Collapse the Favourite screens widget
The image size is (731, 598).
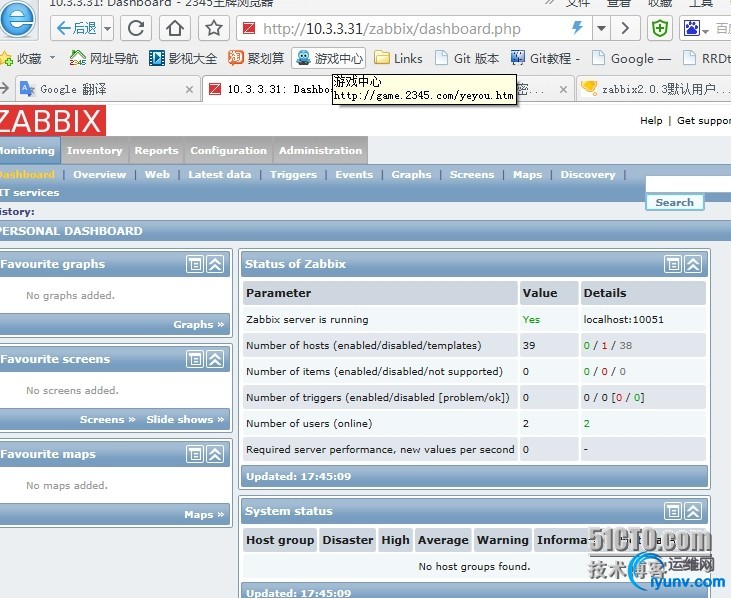(x=215, y=359)
